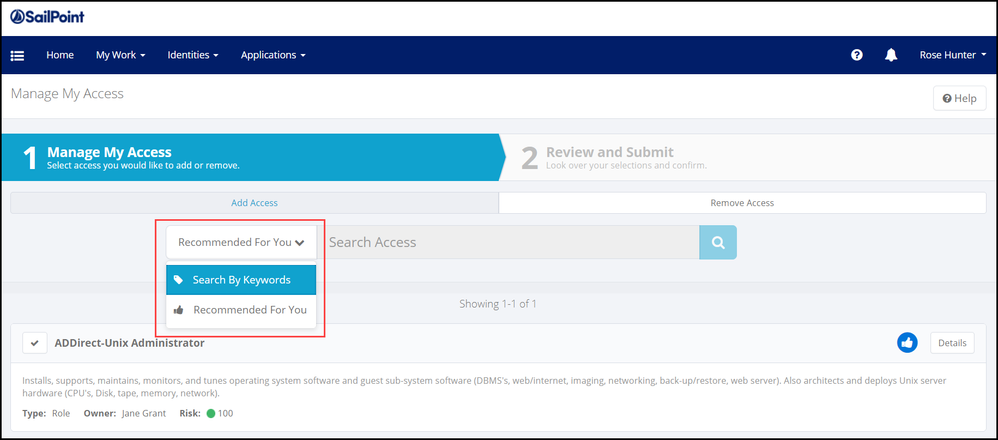Switch to the Remove Access tab
This screenshot has height=440, width=998.
(742, 203)
